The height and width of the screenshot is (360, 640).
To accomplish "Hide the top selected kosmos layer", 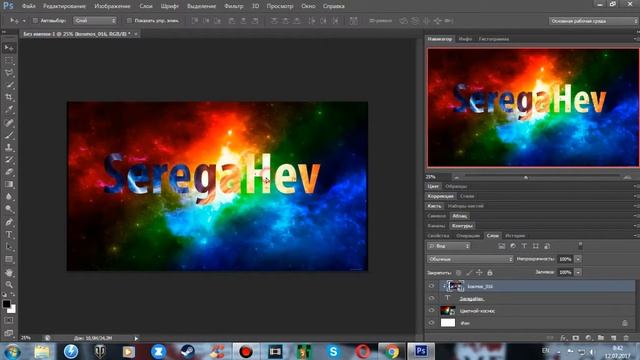I will coord(431,286).
